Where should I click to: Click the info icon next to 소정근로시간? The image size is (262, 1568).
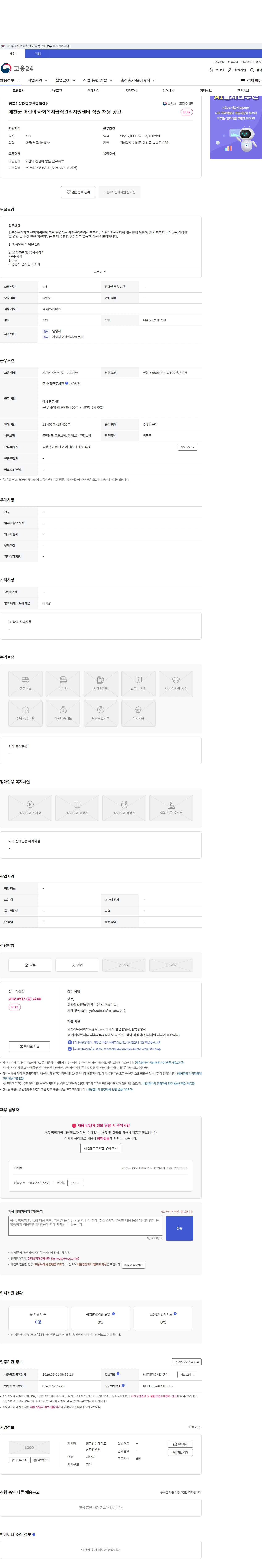click(67, 383)
